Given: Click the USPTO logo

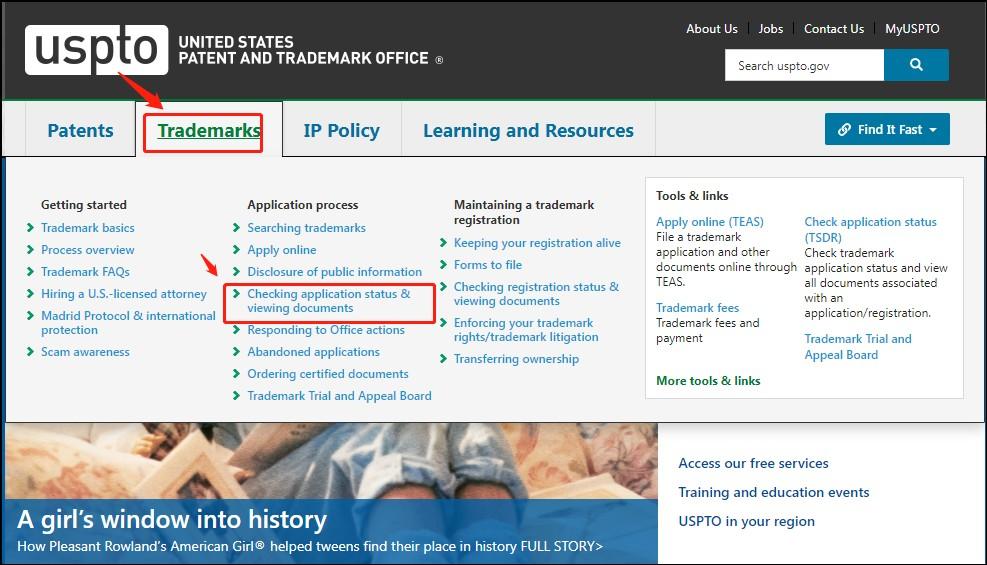Looking at the screenshot, I should pos(96,50).
